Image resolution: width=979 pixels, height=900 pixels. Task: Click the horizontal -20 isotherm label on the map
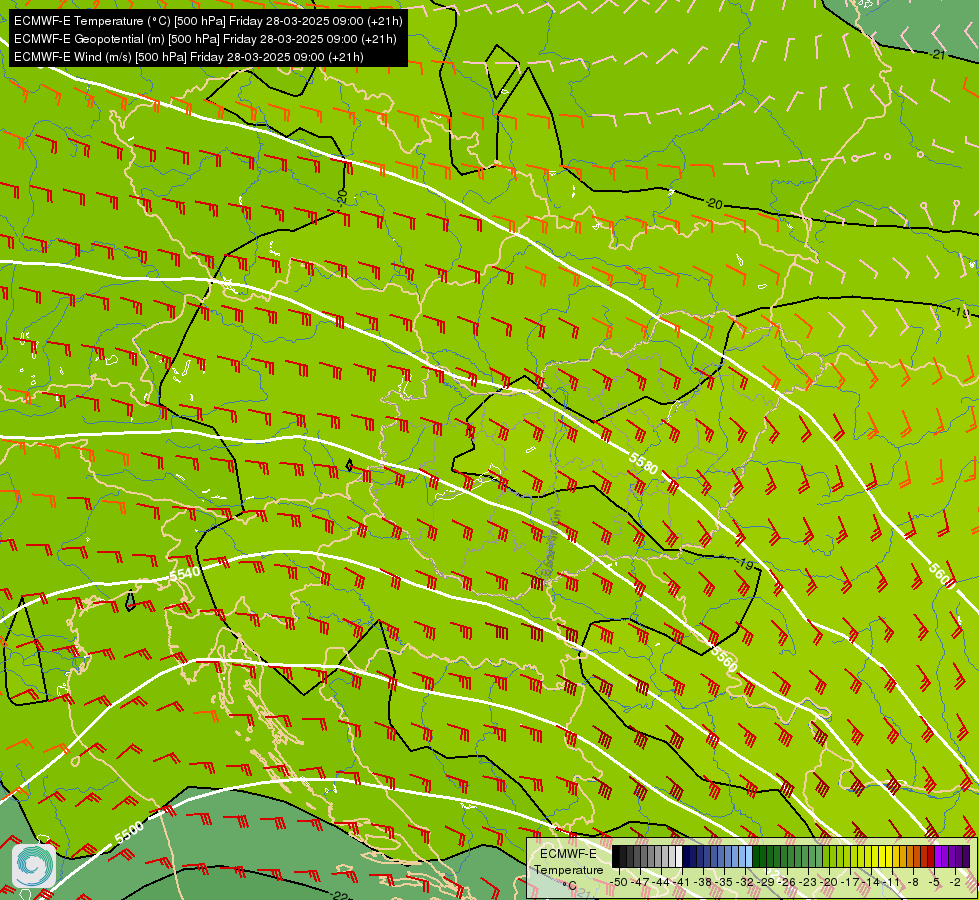[714, 204]
